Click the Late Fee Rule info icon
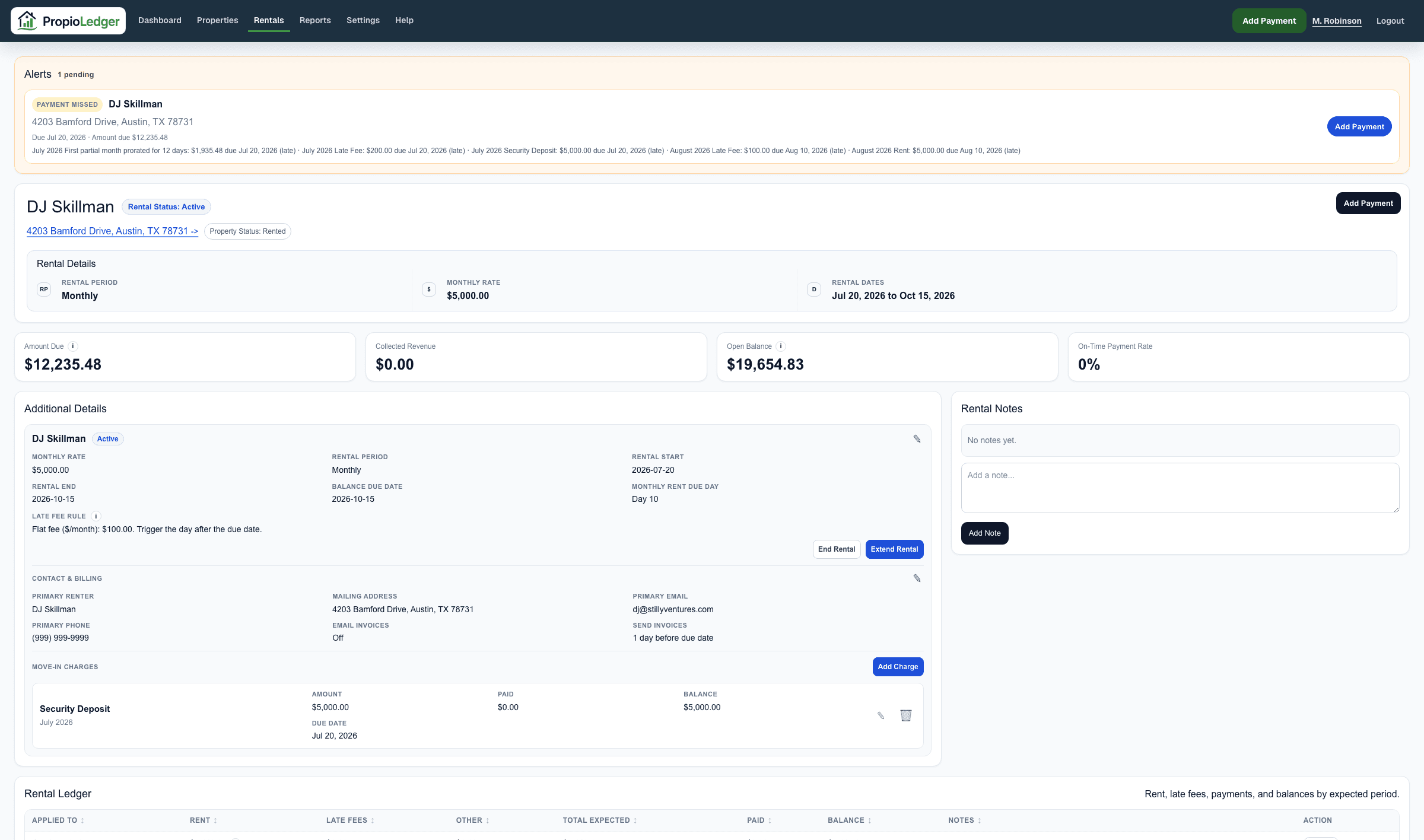The width and height of the screenshot is (1424, 840). coord(96,516)
